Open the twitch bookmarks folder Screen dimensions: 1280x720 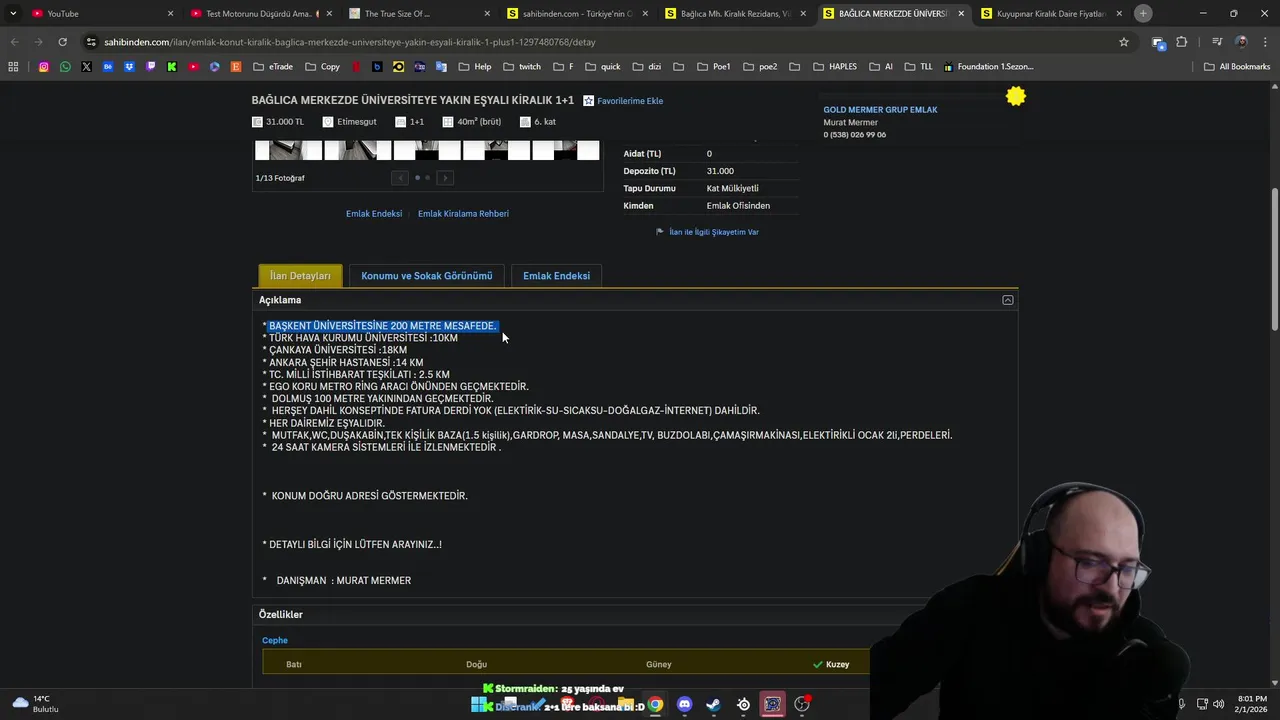(522, 67)
